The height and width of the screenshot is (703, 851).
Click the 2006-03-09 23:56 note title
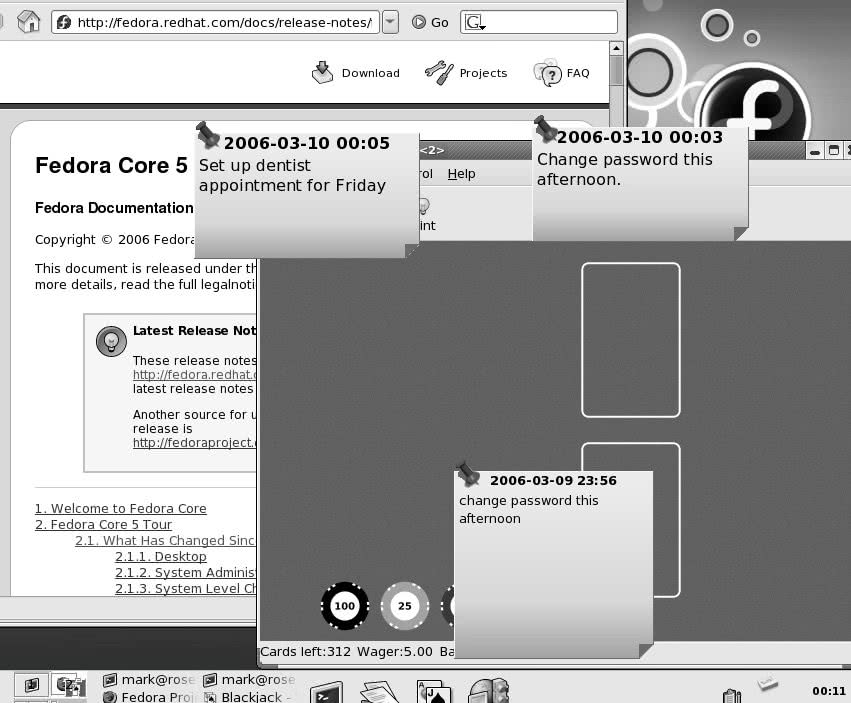pyautogui.click(x=553, y=480)
